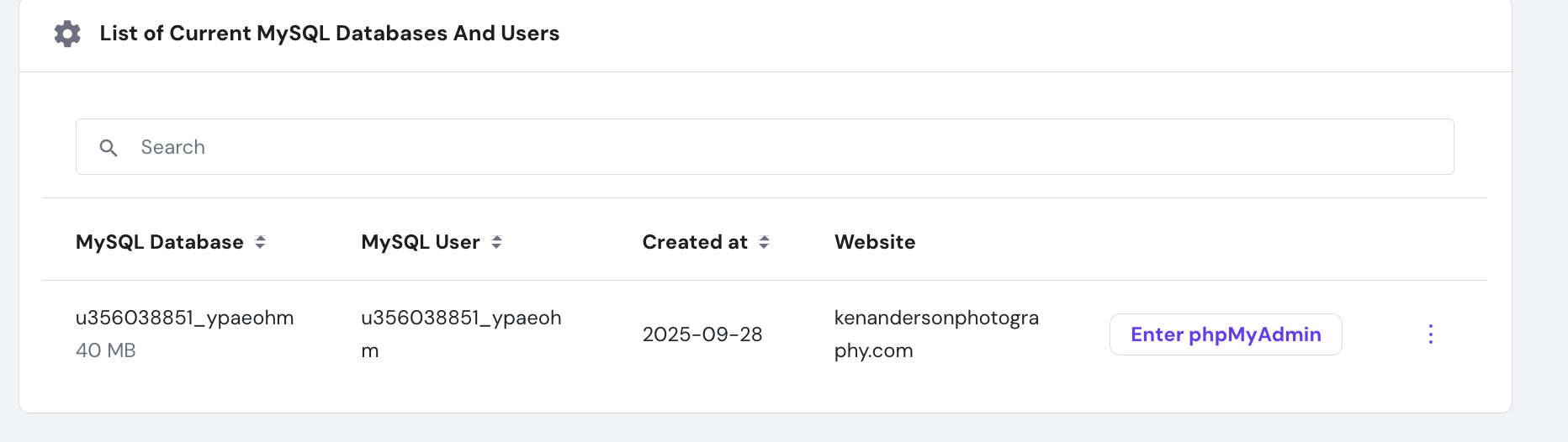
Task: Click the kenandersonphotography.com website entry
Action: click(x=936, y=334)
